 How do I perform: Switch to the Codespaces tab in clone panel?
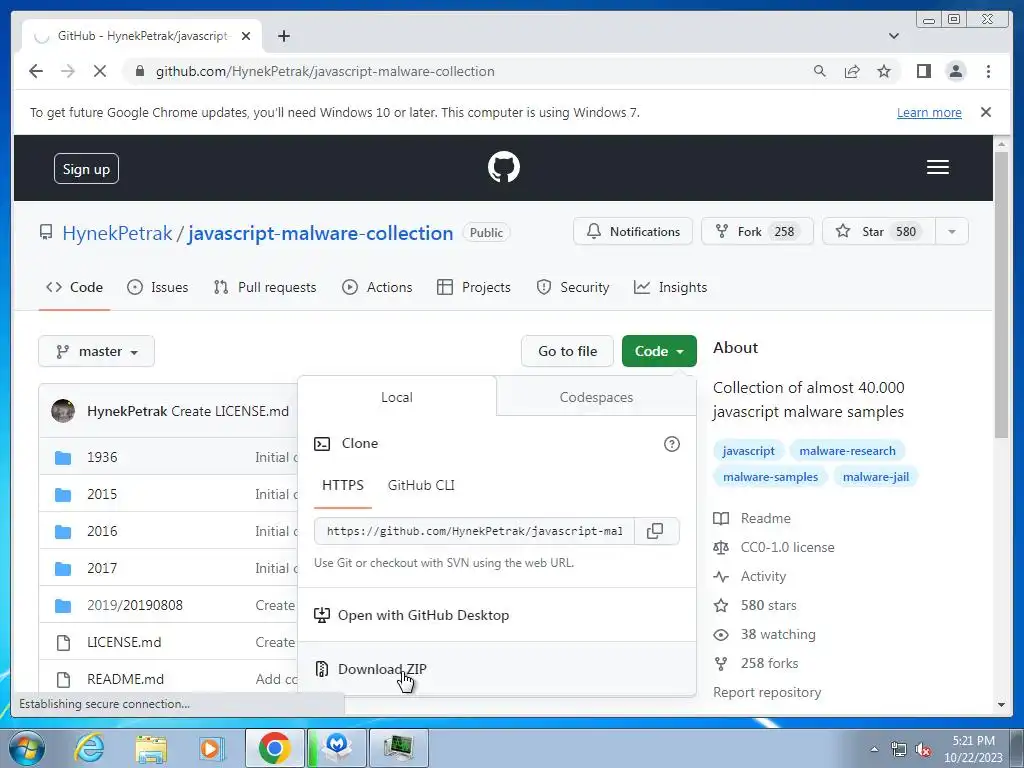pos(596,397)
